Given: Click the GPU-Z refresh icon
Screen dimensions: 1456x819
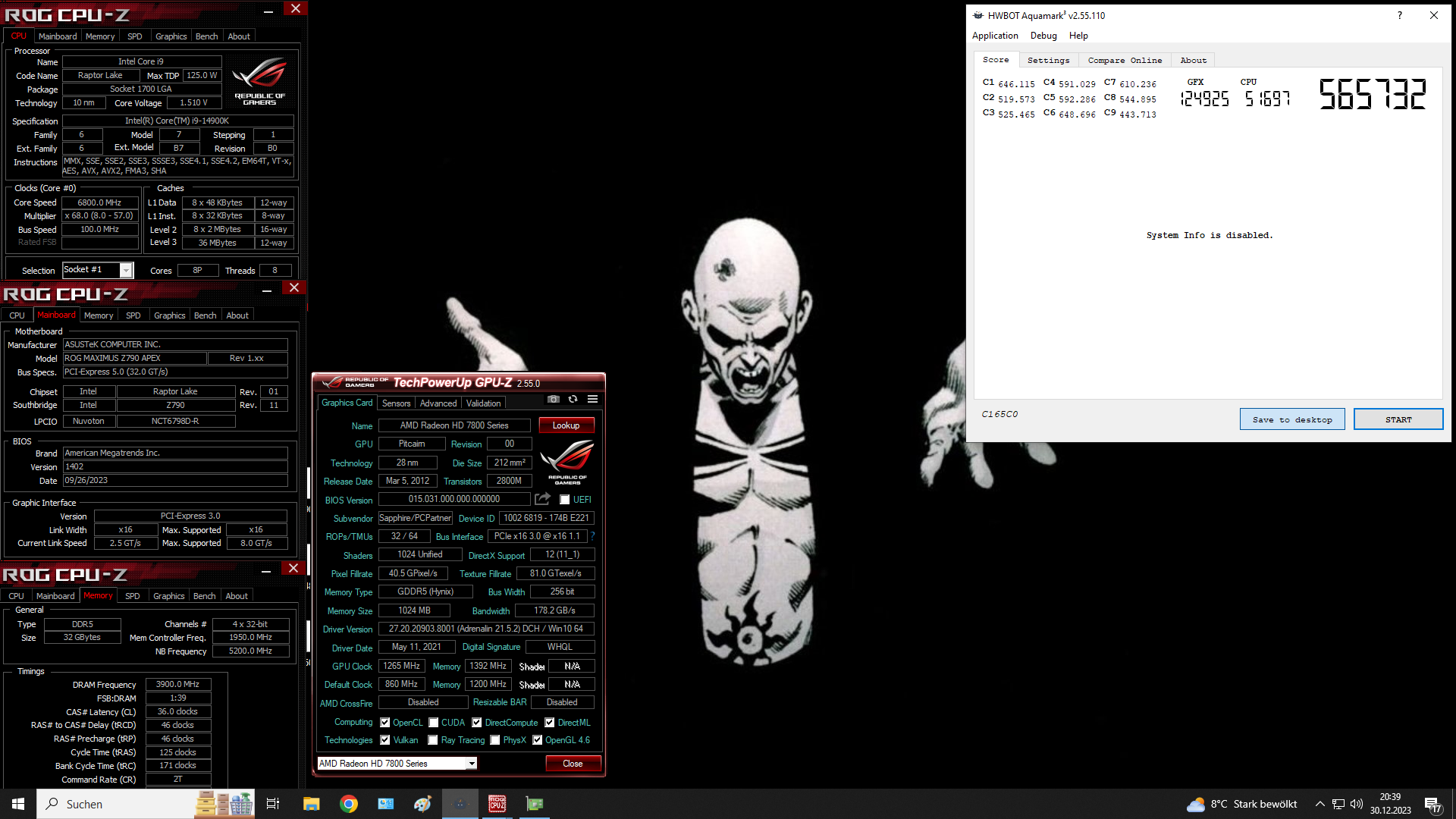Looking at the screenshot, I should tap(573, 400).
